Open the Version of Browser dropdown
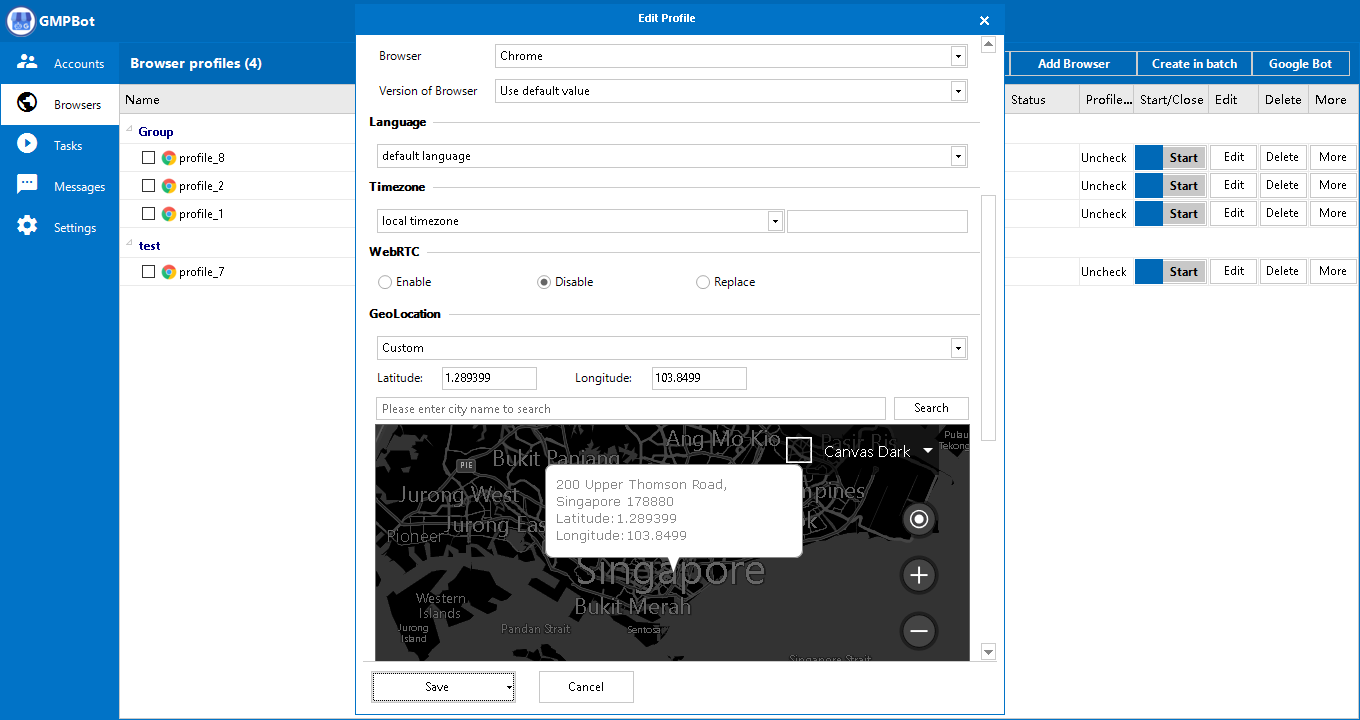 pos(958,91)
